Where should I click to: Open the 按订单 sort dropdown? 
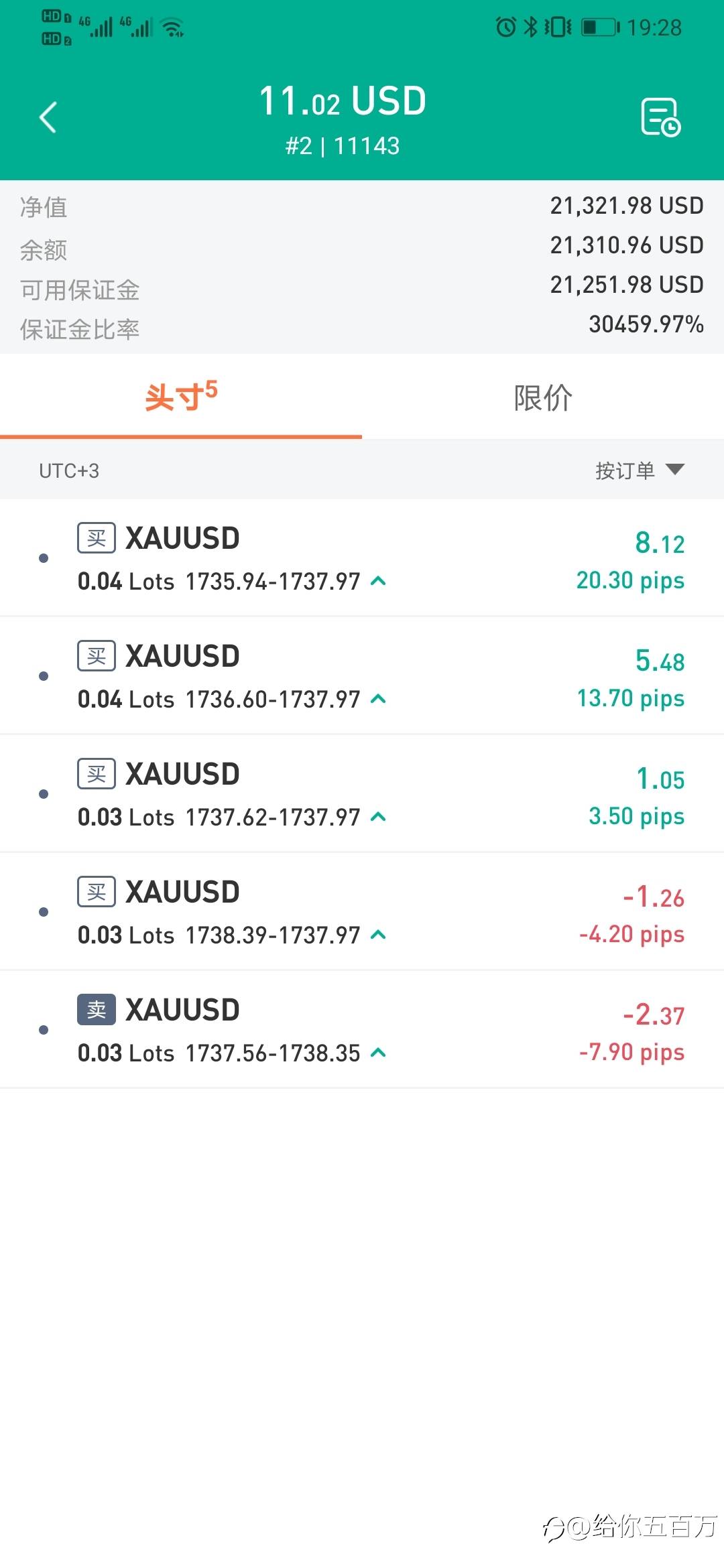tap(640, 470)
